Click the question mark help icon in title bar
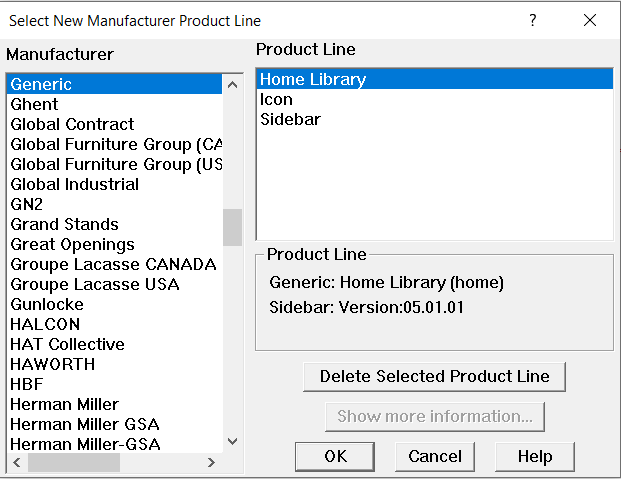 tap(533, 20)
